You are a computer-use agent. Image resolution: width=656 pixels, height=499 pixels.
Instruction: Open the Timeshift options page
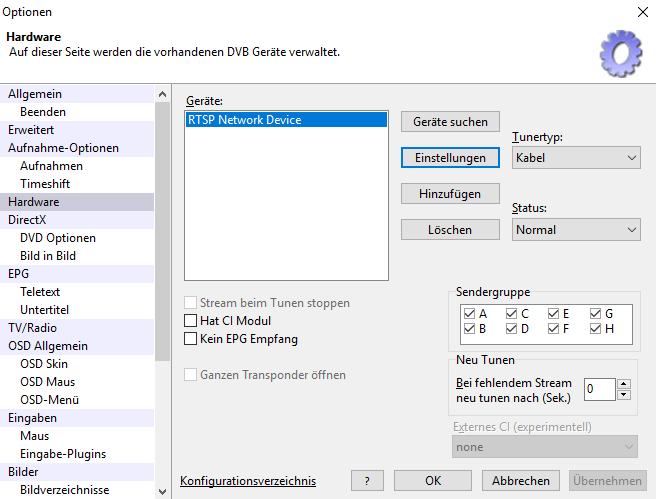[x=45, y=184]
